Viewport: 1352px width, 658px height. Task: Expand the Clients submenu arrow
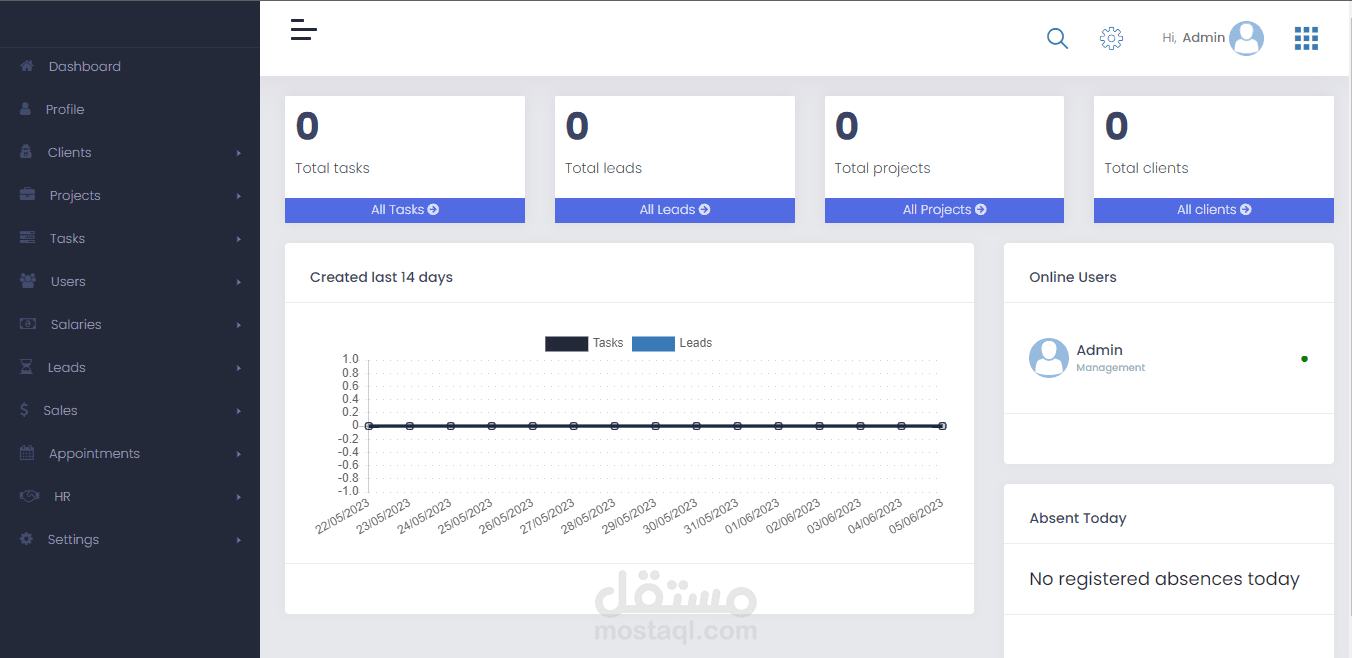(x=239, y=153)
